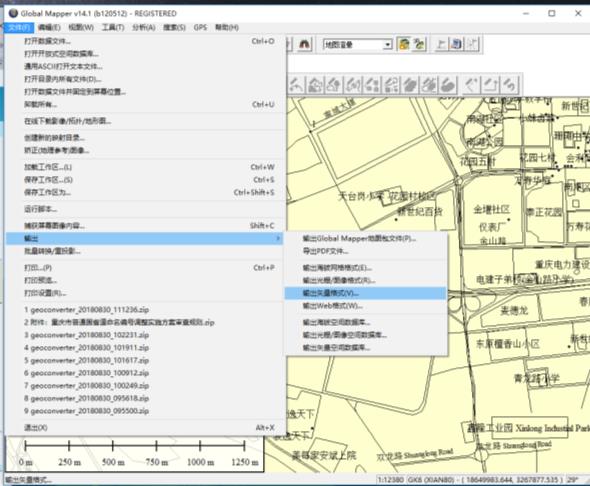Expand the 输出 submenu arrow
This screenshot has height=486, width=590.
[x=278, y=238]
